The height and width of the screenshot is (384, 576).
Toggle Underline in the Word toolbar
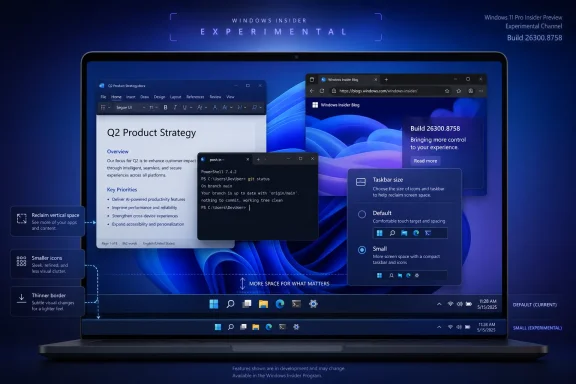[x=184, y=107]
